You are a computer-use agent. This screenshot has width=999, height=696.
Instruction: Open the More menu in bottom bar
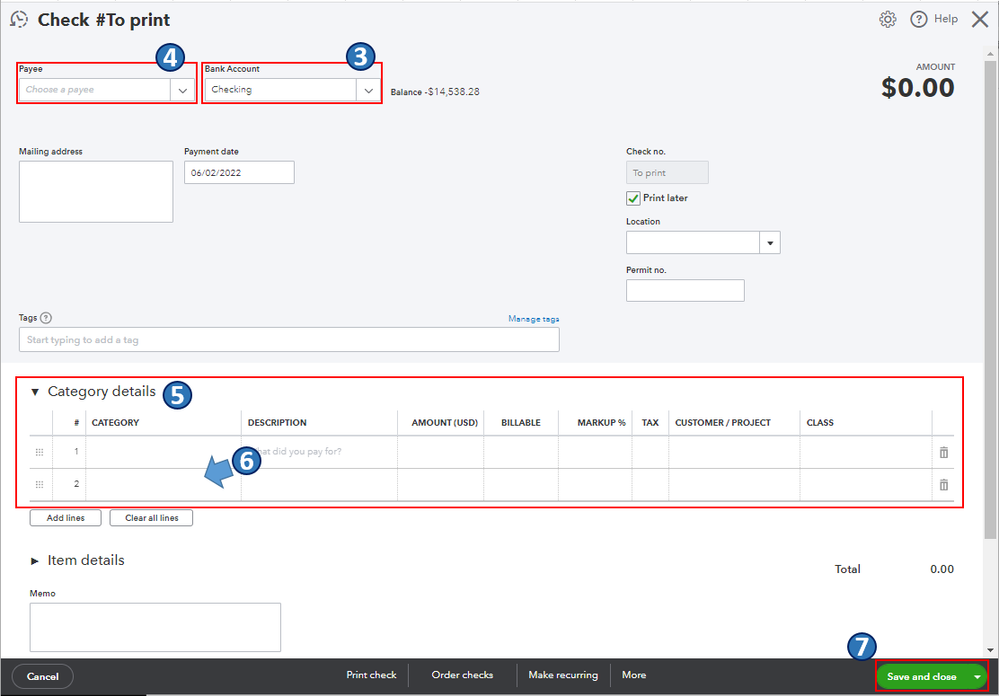click(634, 675)
